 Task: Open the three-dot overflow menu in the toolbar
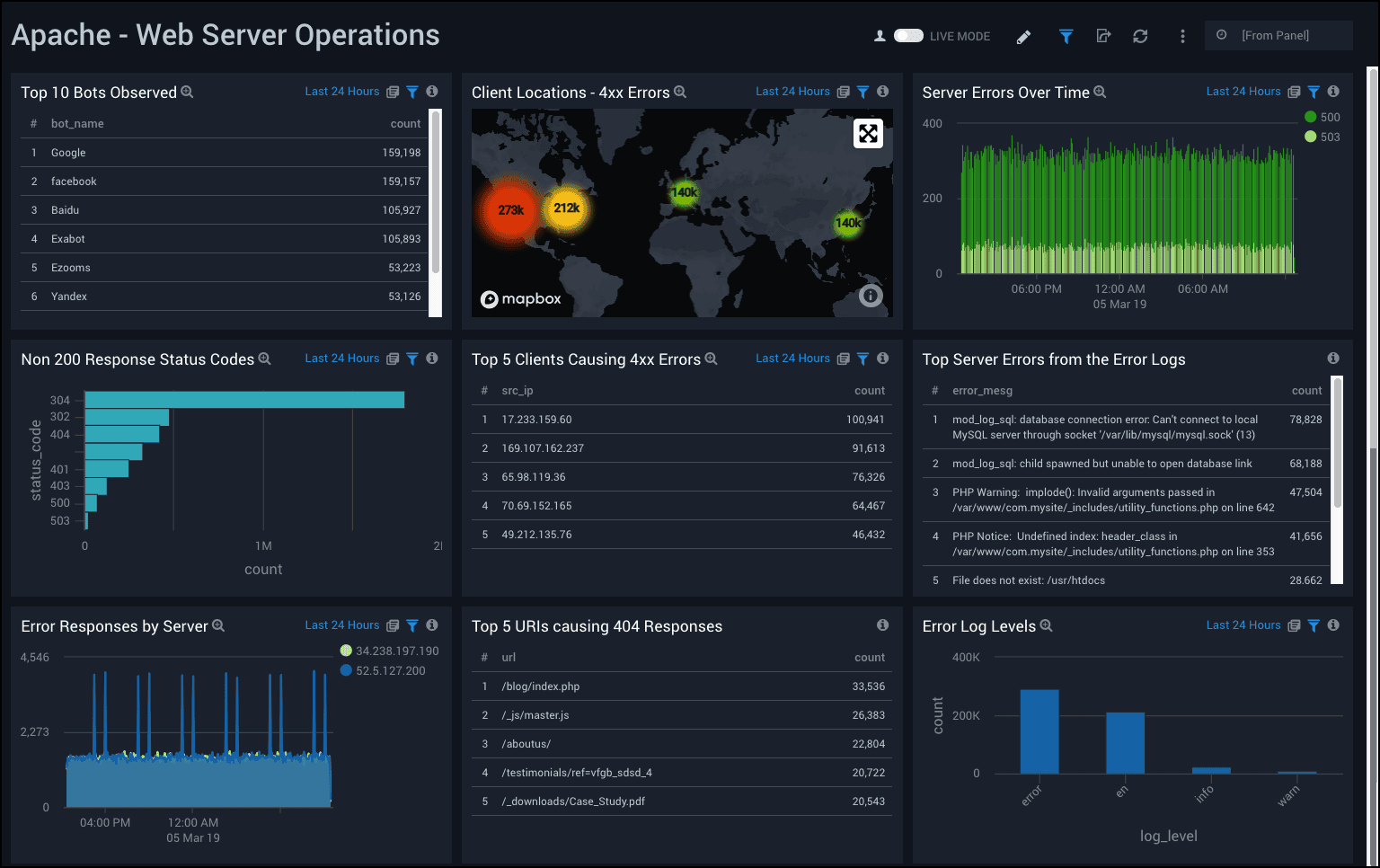tap(1182, 36)
